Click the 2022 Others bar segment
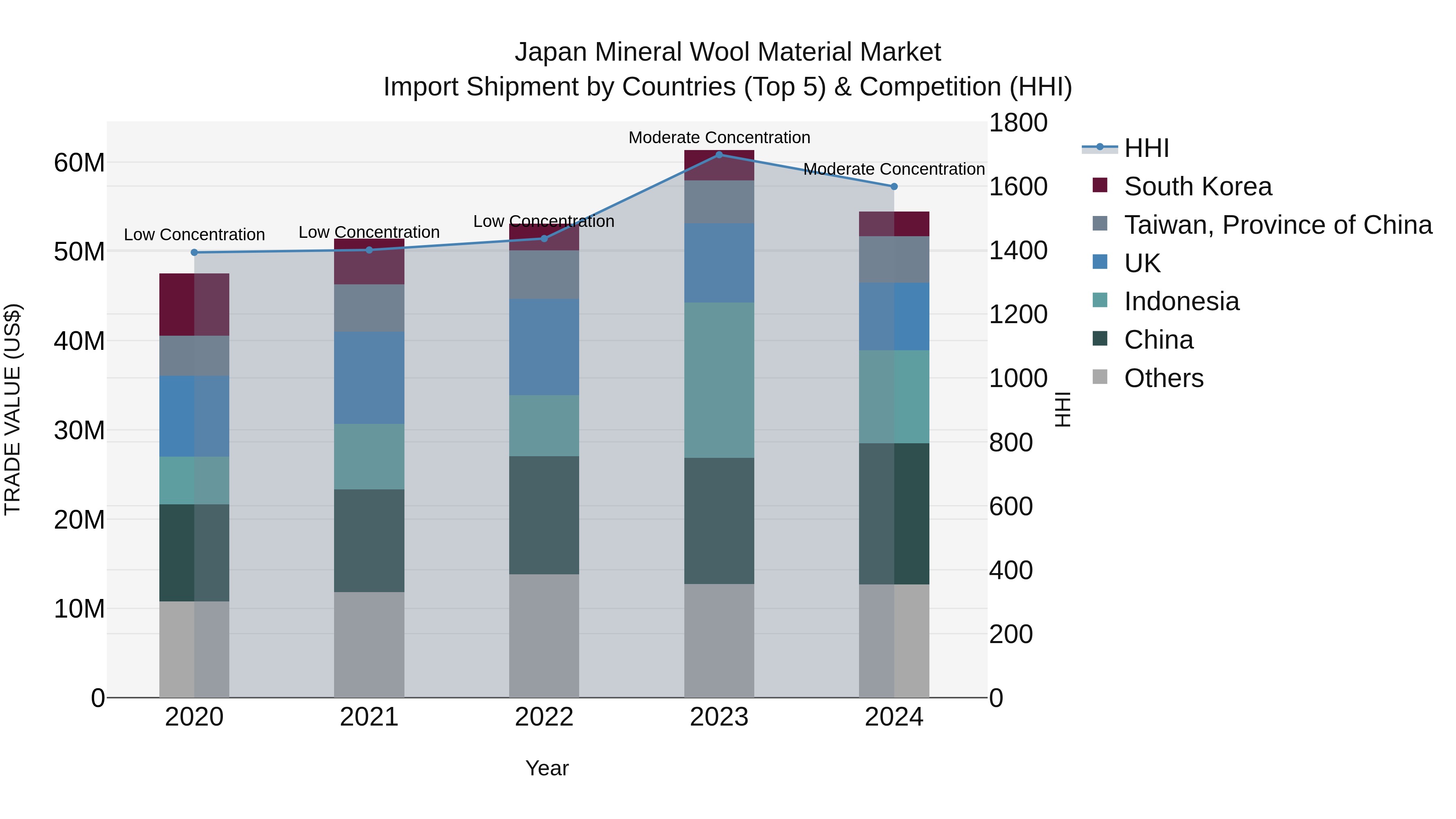 click(x=544, y=636)
